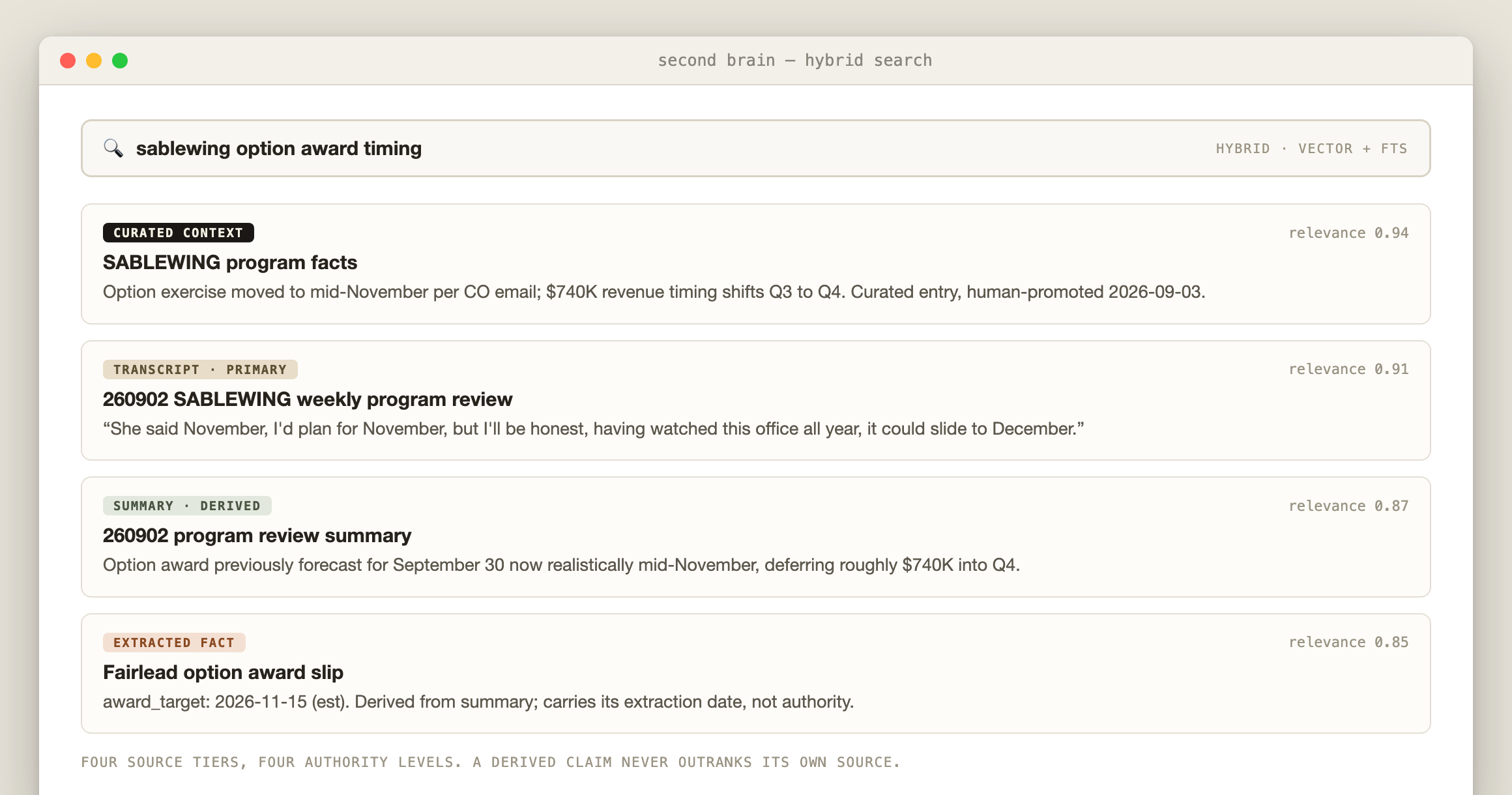Open 260902 SABLEWING weekly program review
Viewport: 1512px width, 795px height.
click(x=308, y=399)
